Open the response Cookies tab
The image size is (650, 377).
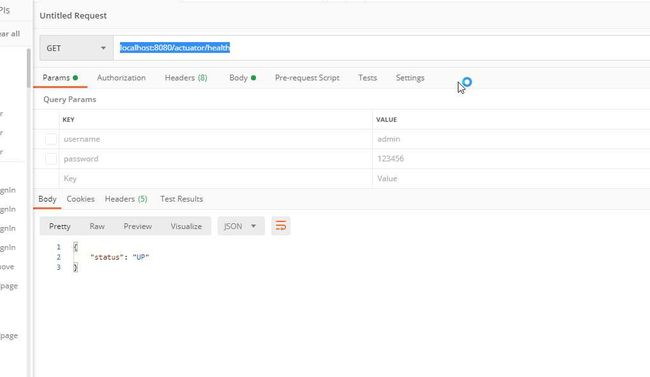[x=80, y=199]
